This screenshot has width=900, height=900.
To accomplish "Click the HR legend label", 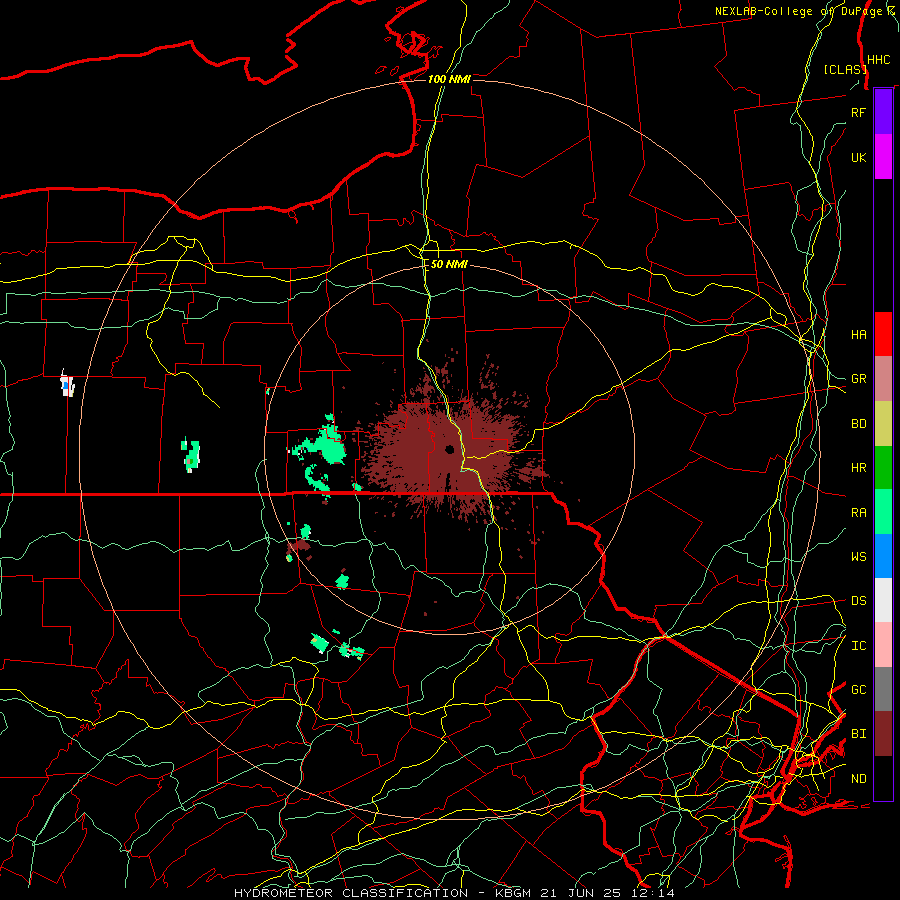I will pyautogui.click(x=858, y=468).
